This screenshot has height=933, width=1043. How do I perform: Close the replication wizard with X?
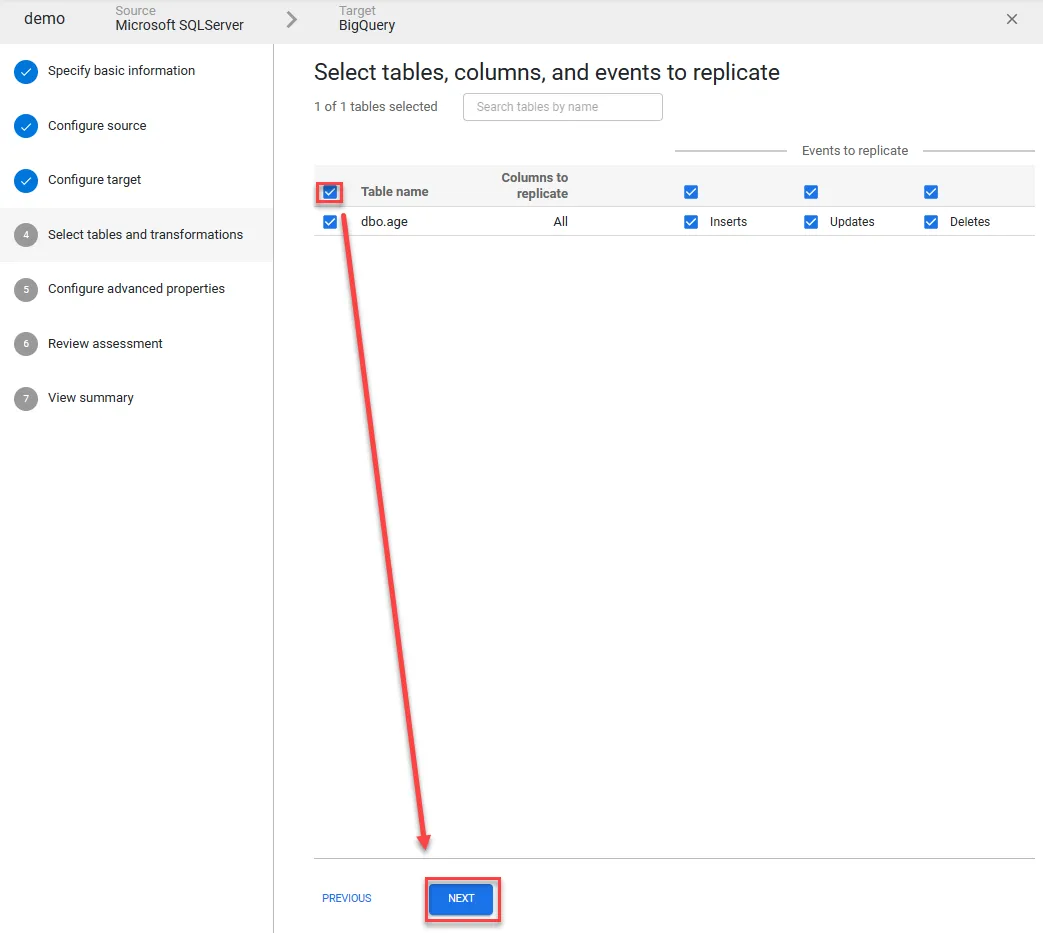(1011, 19)
